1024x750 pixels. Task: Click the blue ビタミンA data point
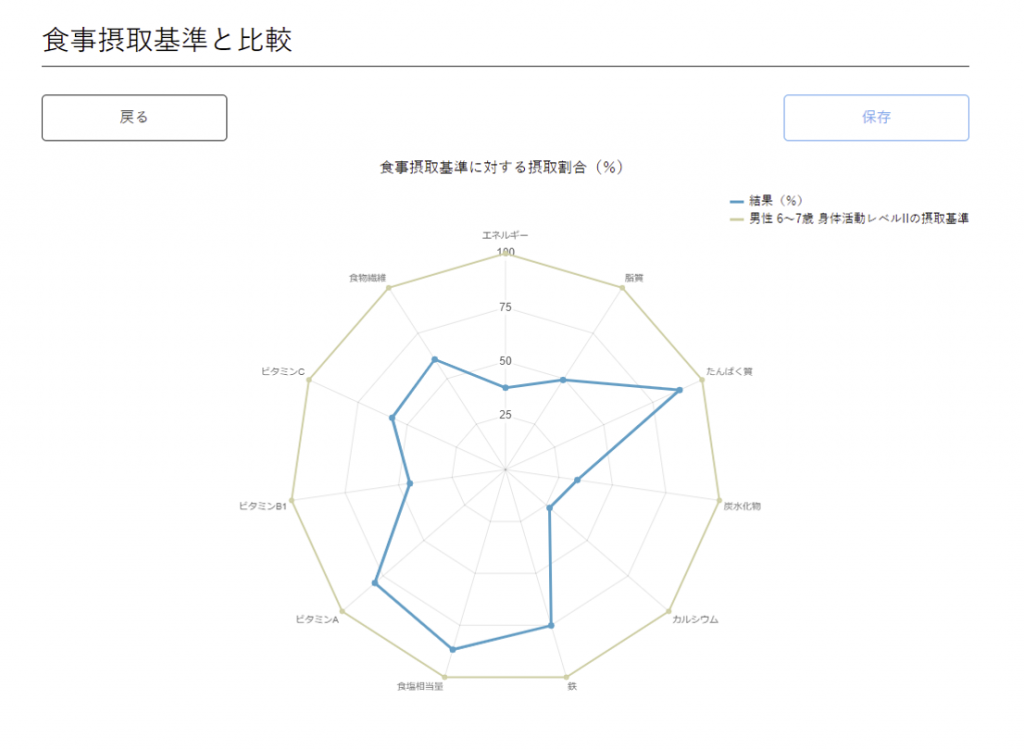[x=375, y=583]
